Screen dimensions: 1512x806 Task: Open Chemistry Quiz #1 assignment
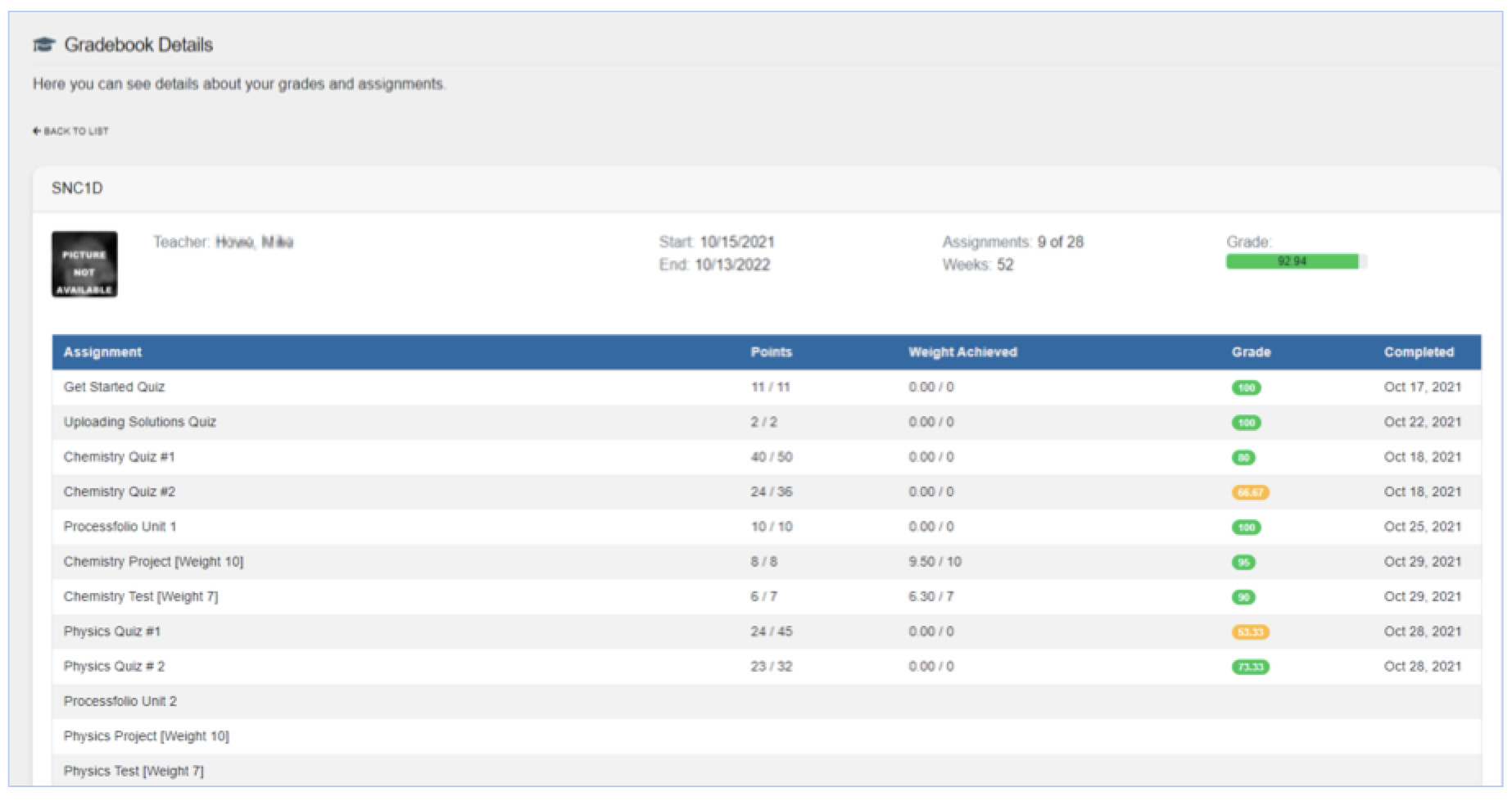click(x=119, y=457)
